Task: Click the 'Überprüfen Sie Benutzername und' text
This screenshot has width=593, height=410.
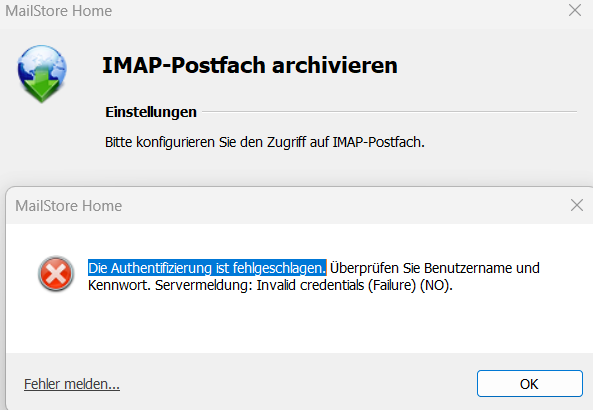Action: (435, 268)
